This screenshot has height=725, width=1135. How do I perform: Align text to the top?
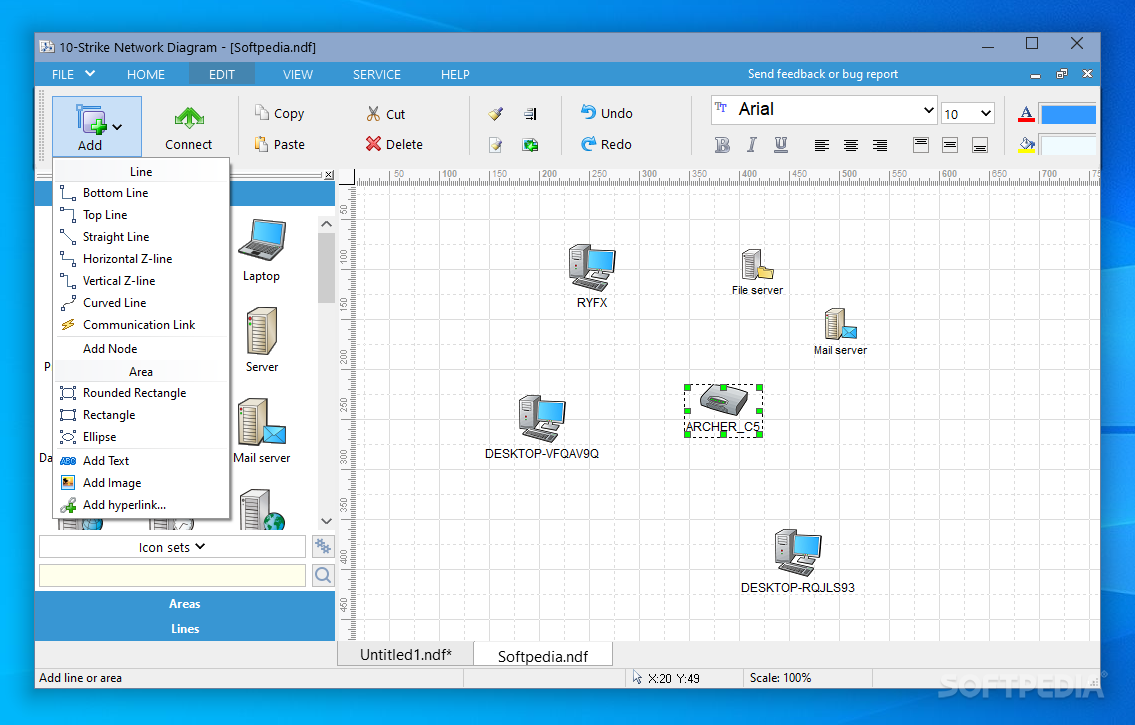click(x=921, y=145)
